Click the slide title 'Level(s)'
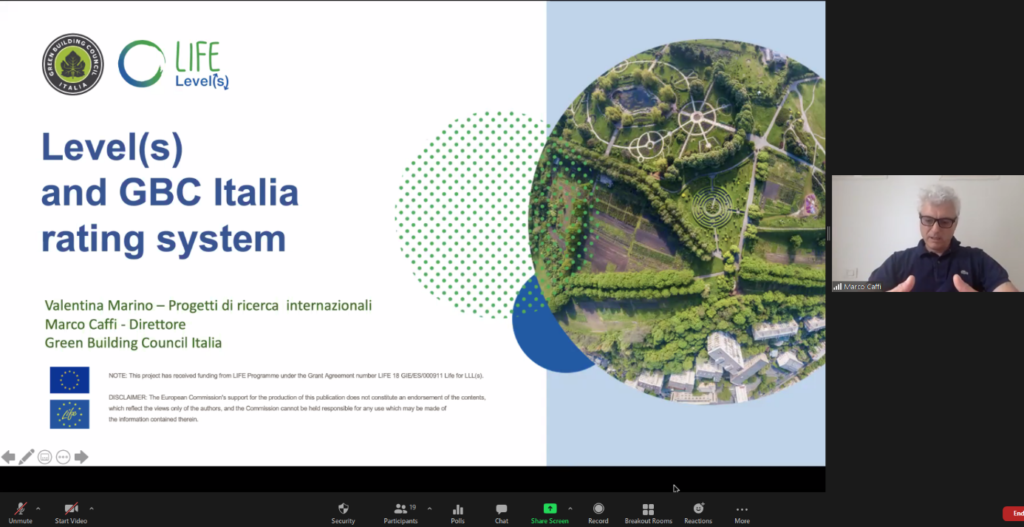Image resolution: width=1024 pixels, height=527 pixels. pos(112,147)
